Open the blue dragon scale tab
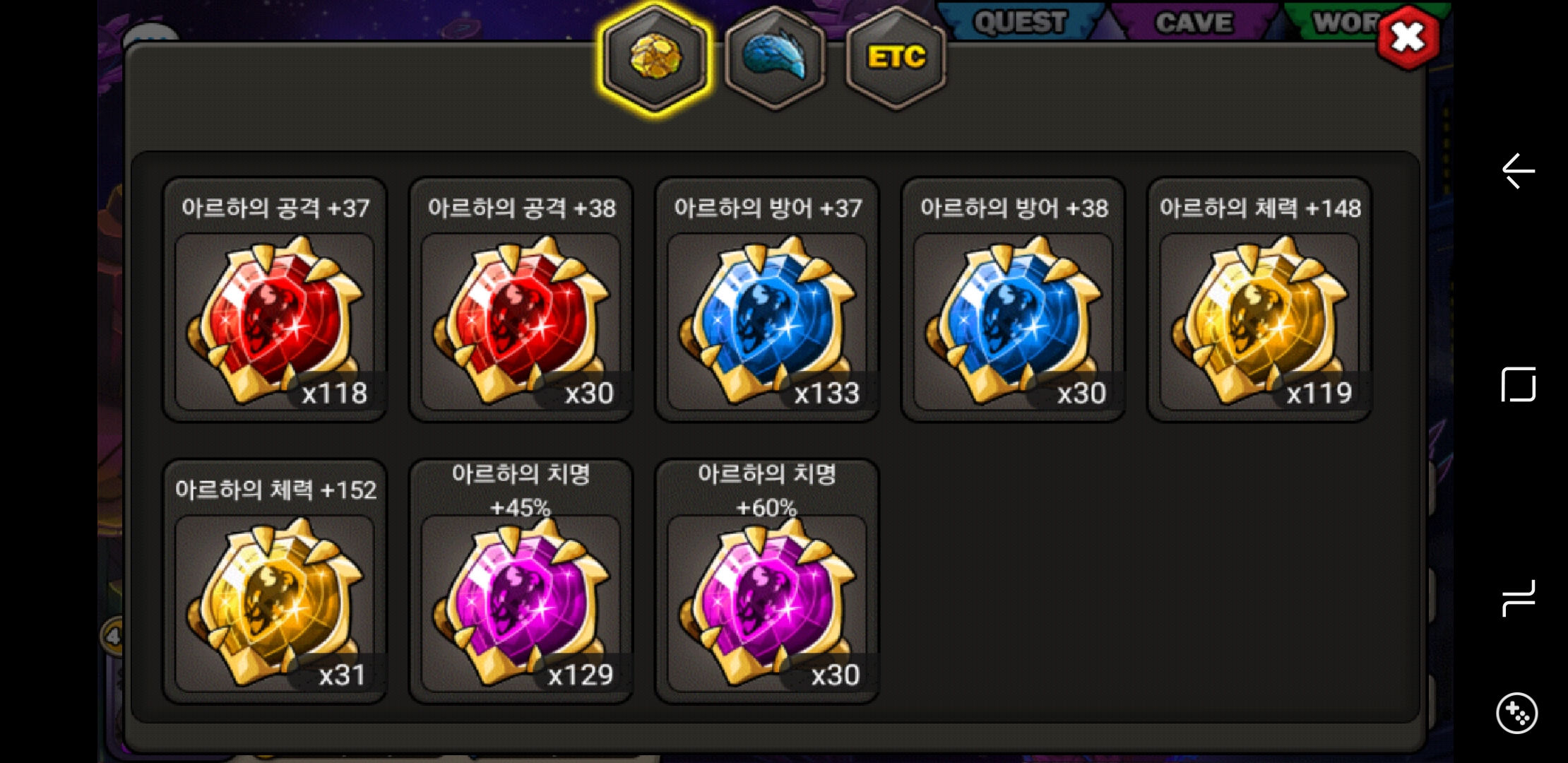Image resolution: width=1568 pixels, height=763 pixels. 776,58
